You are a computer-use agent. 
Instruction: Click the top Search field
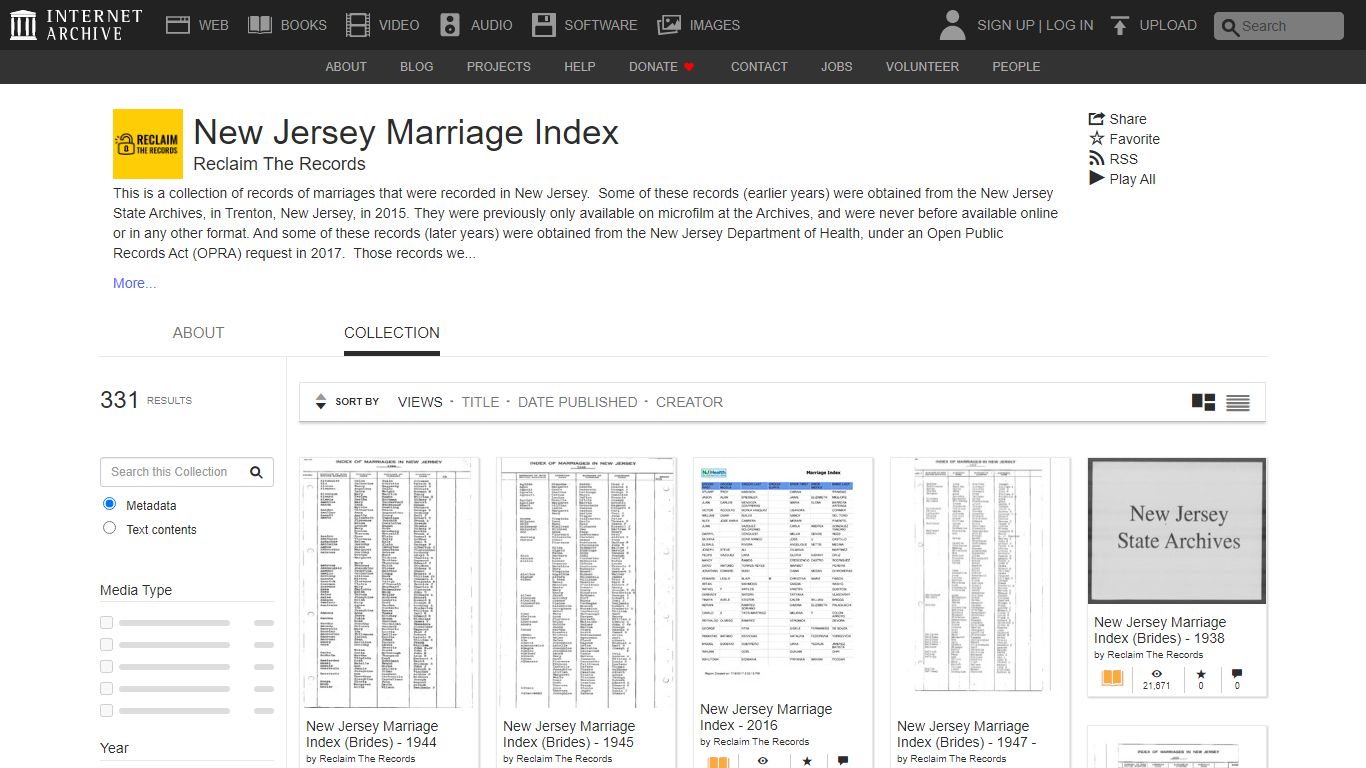(1279, 26)
